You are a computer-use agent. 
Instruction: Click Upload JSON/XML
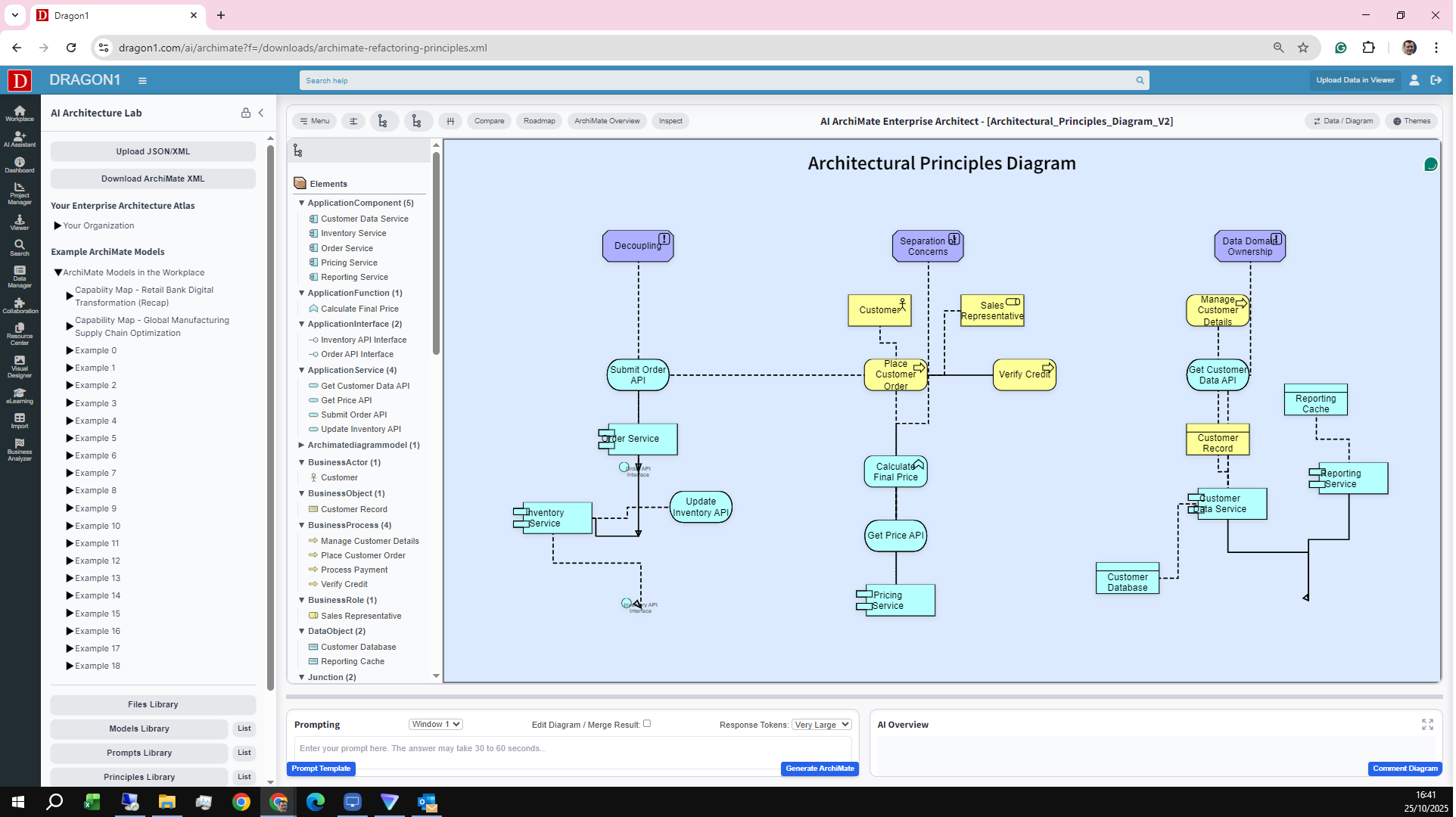(153, 151)
